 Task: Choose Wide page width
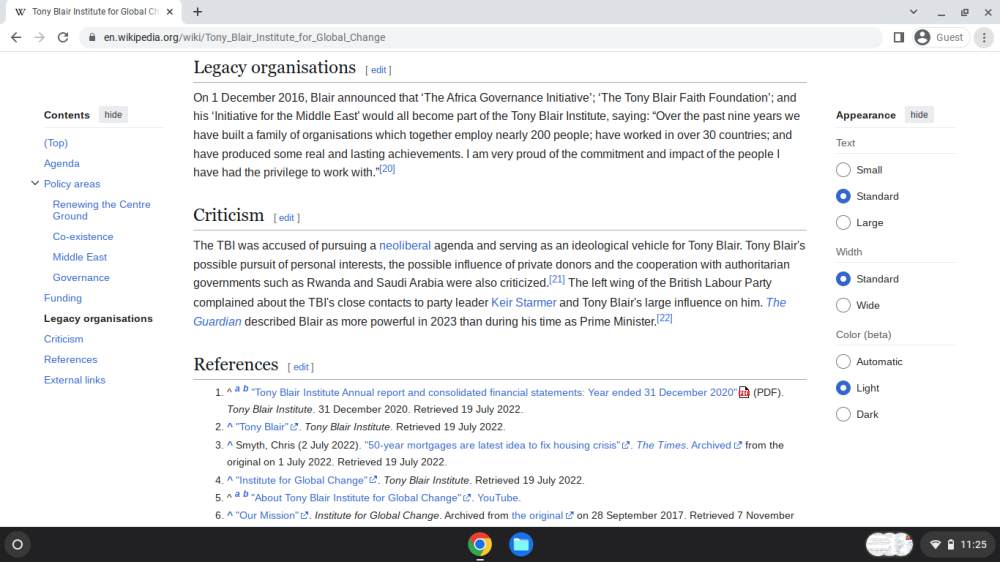[843, 306]
